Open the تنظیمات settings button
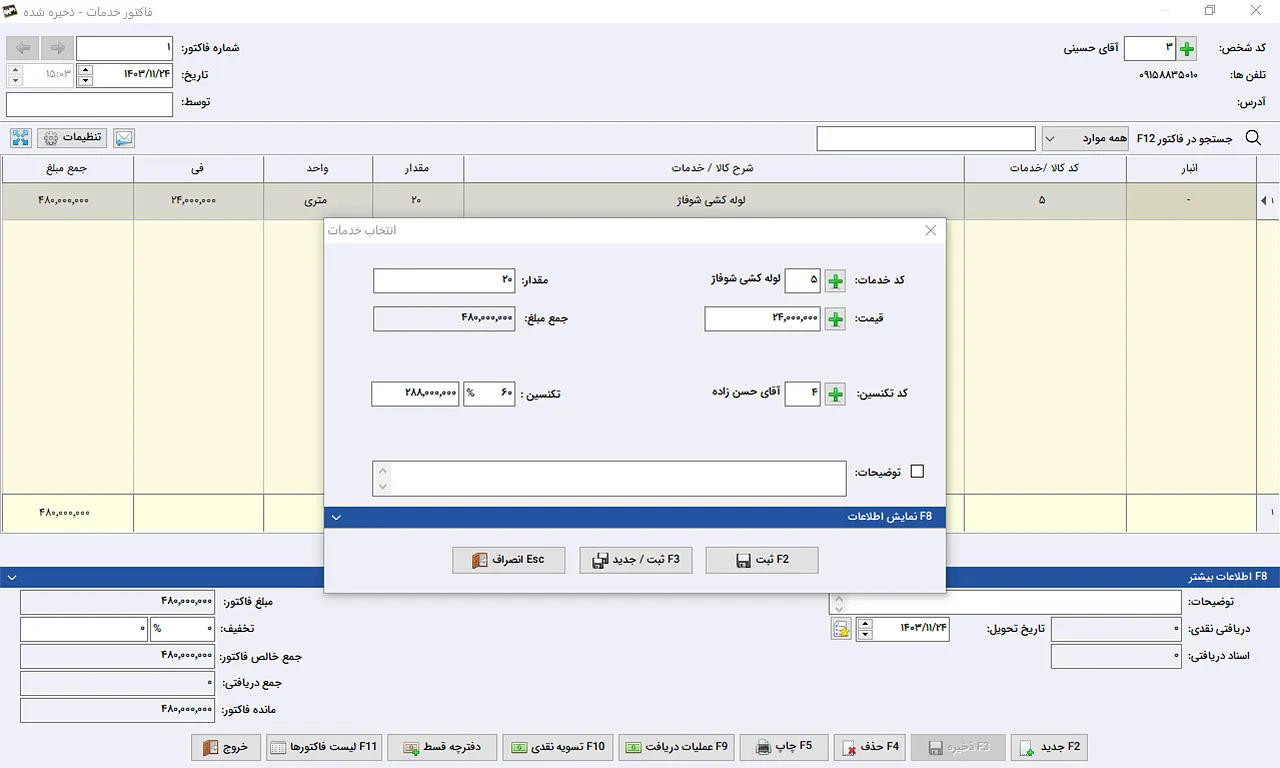Image resolution: width=1280 pixels, height=768 pixels. (72, 138)
